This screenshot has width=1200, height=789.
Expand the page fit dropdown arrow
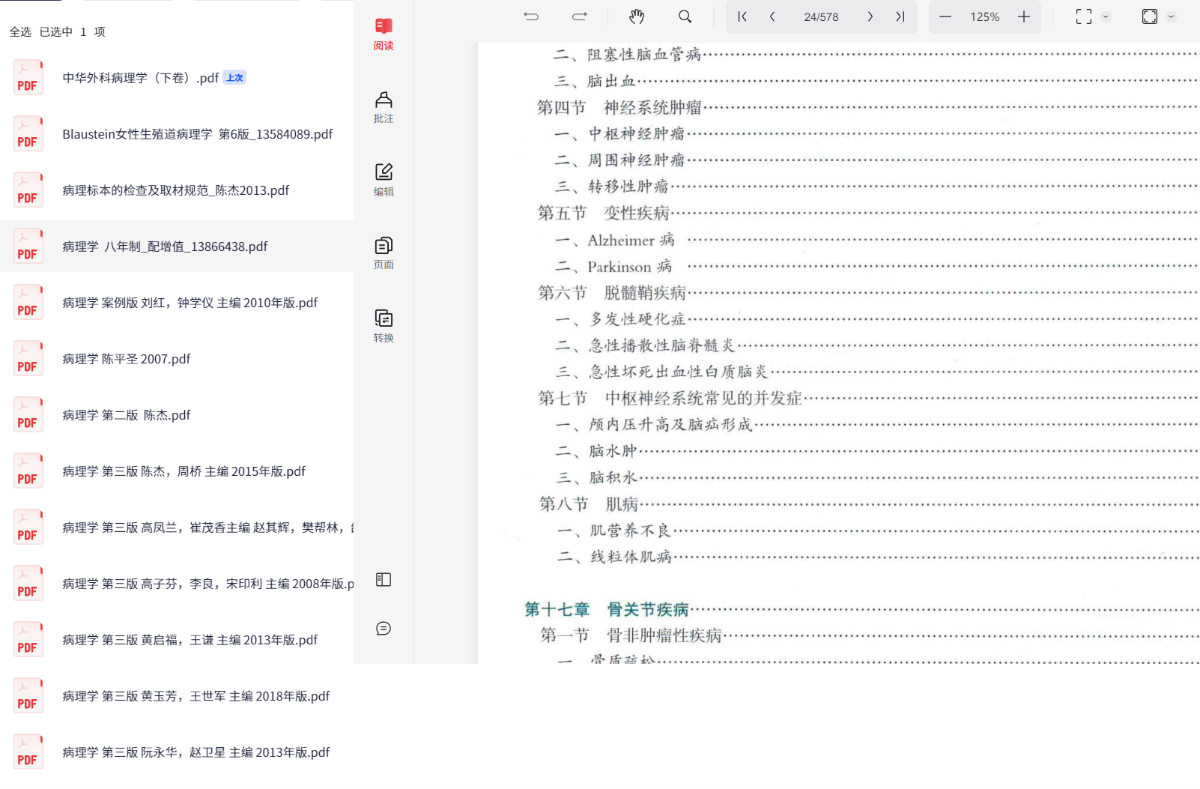pyautogui.click(x=1171, y=17)
